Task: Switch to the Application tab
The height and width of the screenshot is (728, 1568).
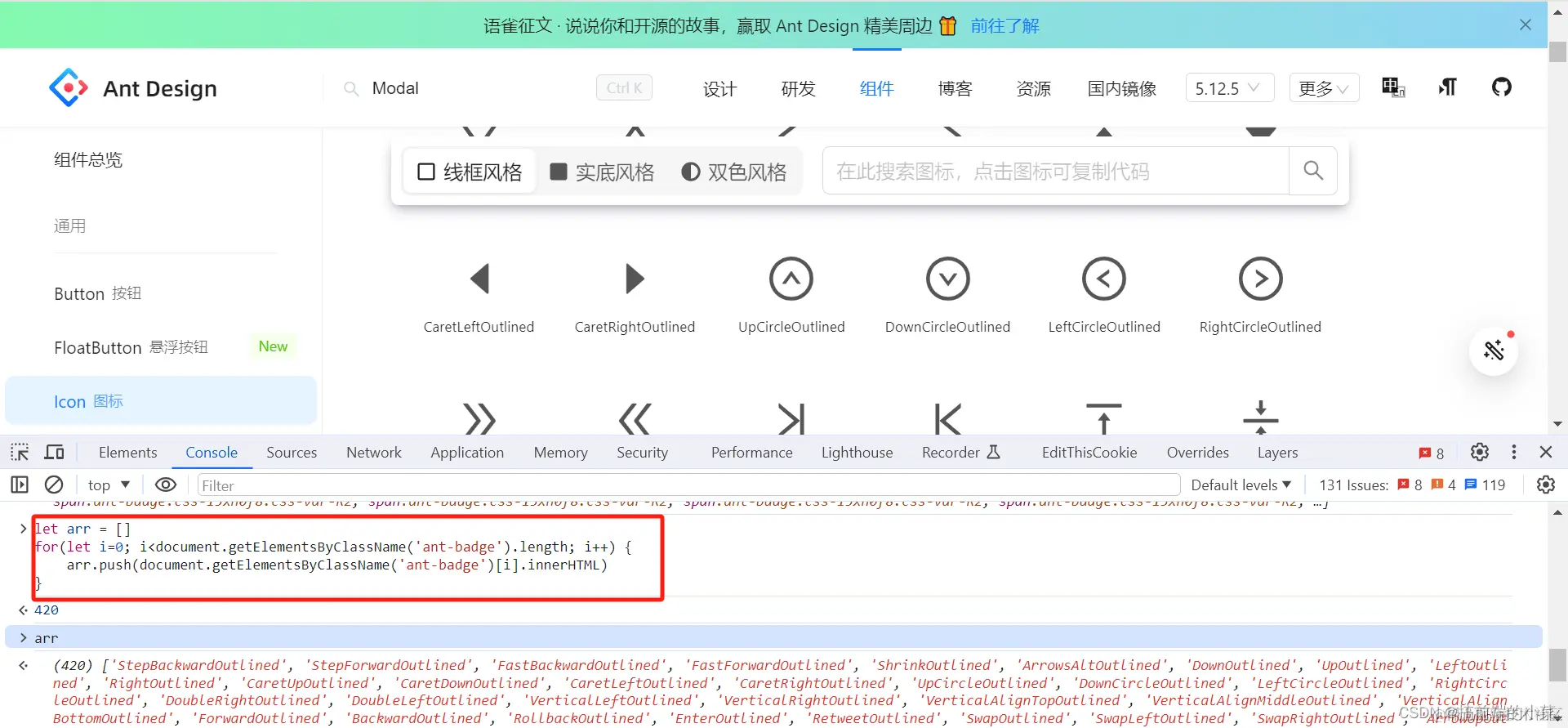Action: click(467, 452)
